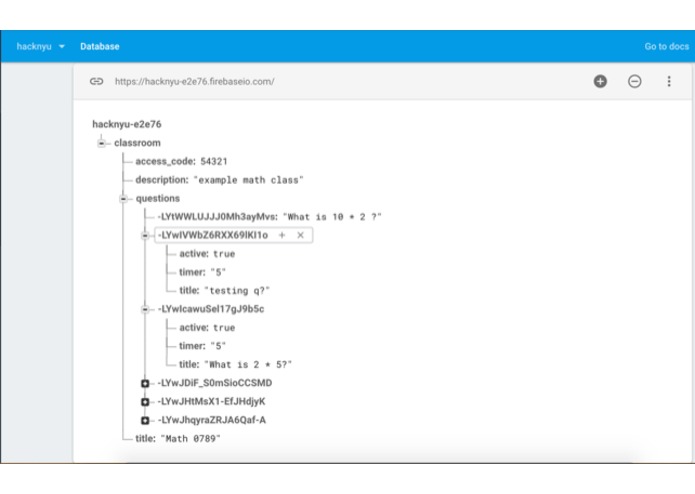Collapse the classroom node

[102, 143]
